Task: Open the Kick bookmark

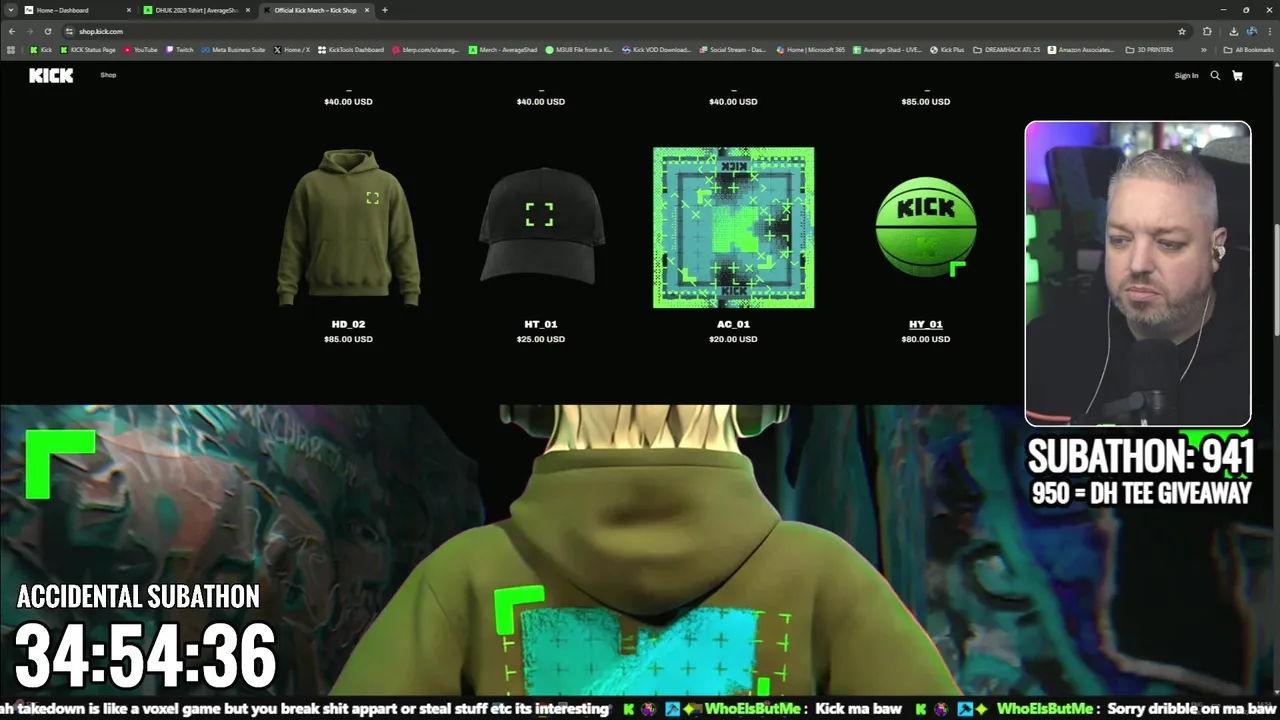Action: 41,49
